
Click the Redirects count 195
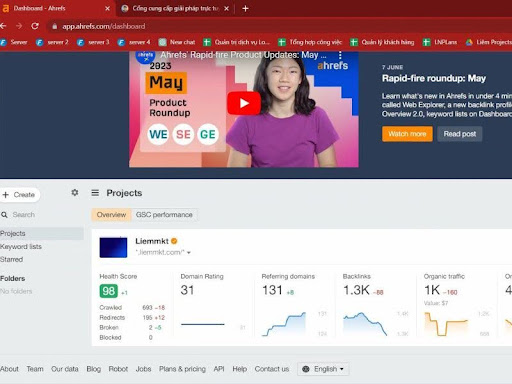click(147, 317)
